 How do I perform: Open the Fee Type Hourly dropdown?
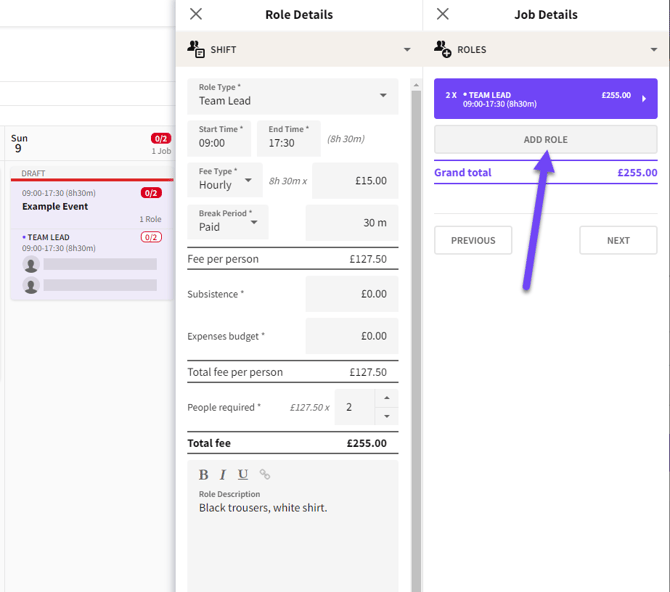[x=225, y=180]
